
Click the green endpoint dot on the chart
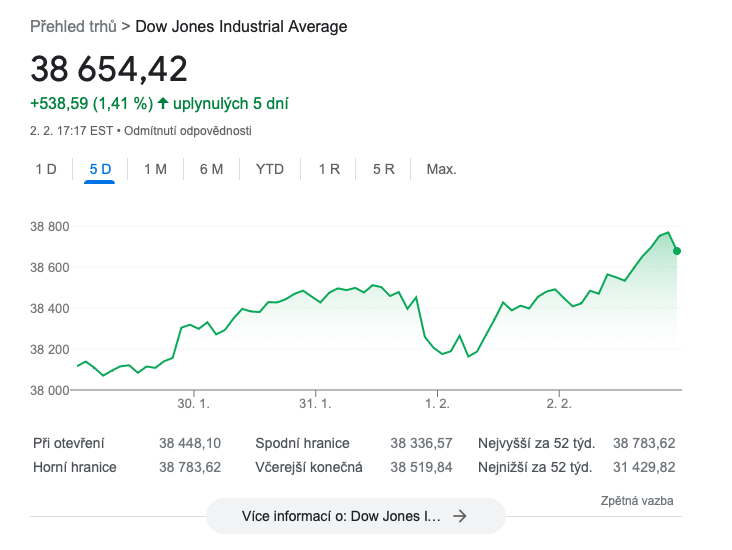(x=677, y=251)
